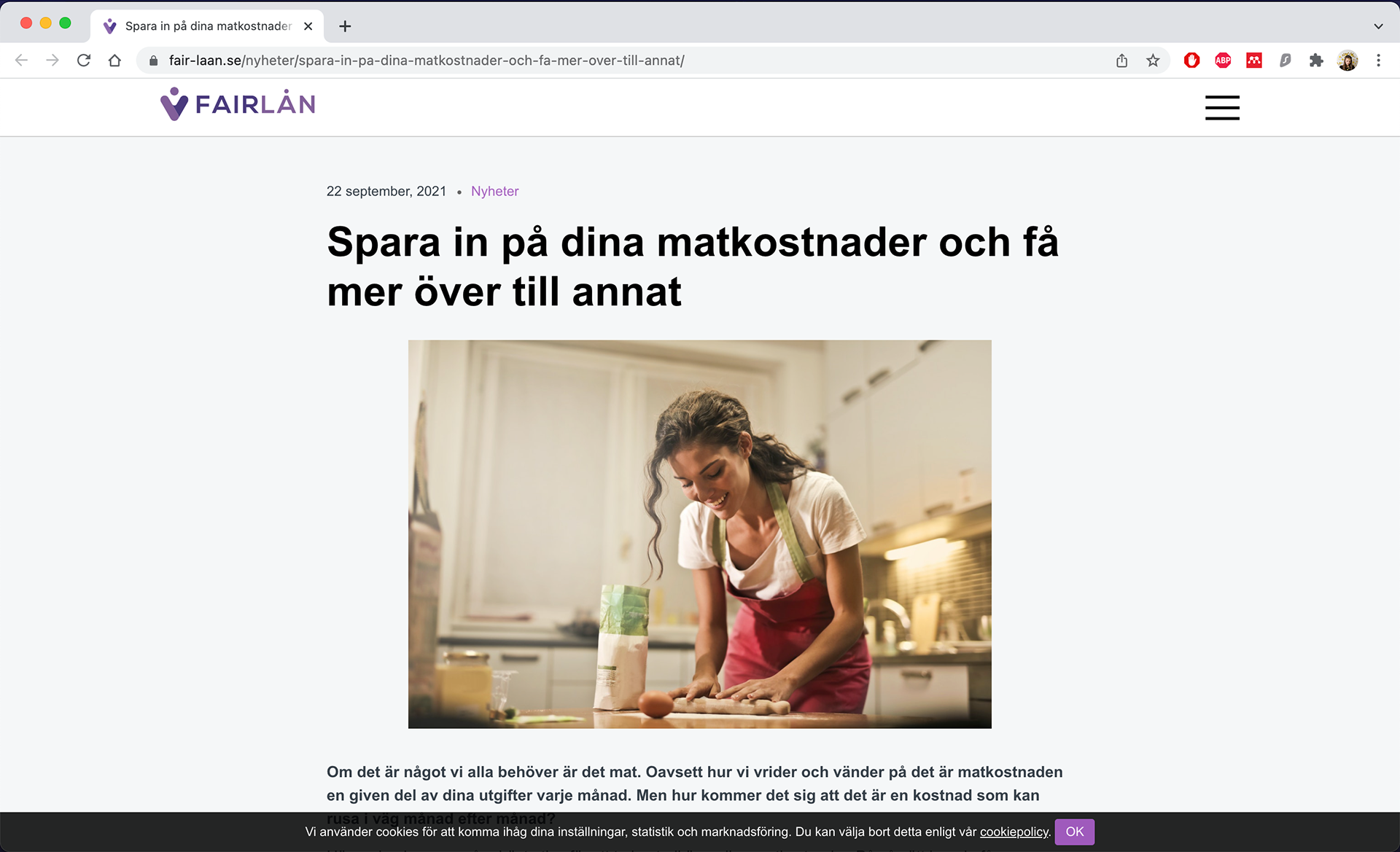Open the cookiepolicy link
Screen dimensions: 1400x852
[1014, 832]
